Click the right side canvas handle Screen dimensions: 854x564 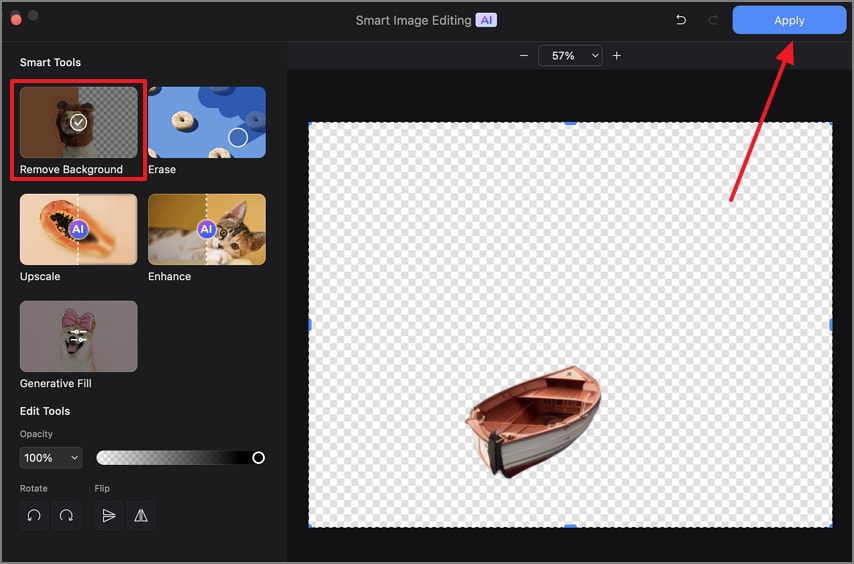click(831, 325)
